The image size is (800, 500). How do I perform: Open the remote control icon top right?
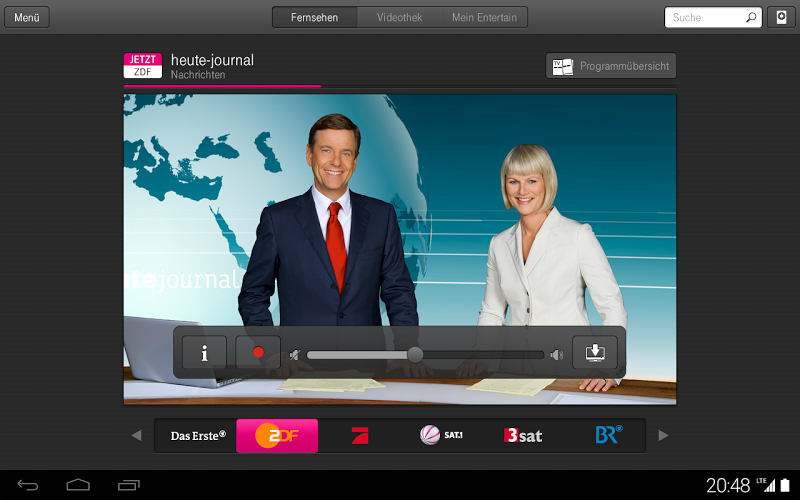(x=781, y=17)
